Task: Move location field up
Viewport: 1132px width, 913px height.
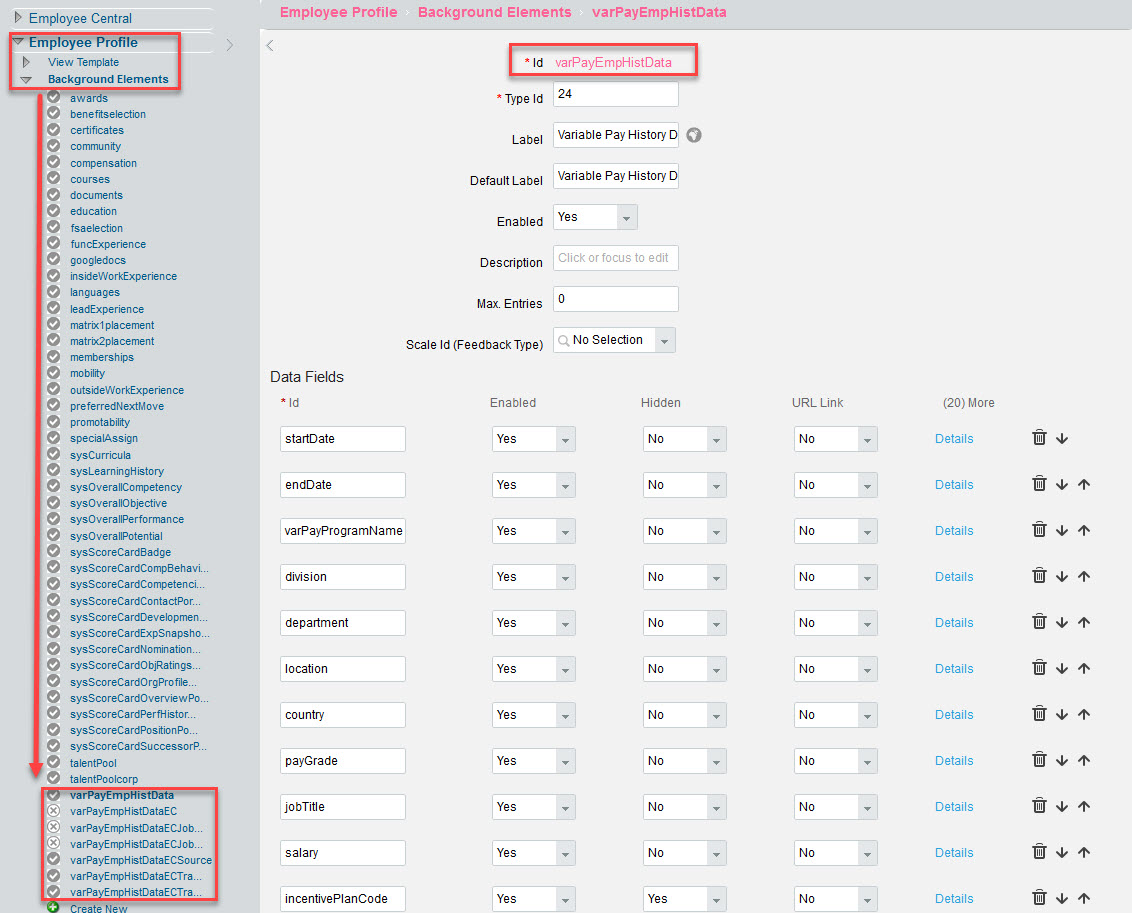Action: tap(1084, 668)
